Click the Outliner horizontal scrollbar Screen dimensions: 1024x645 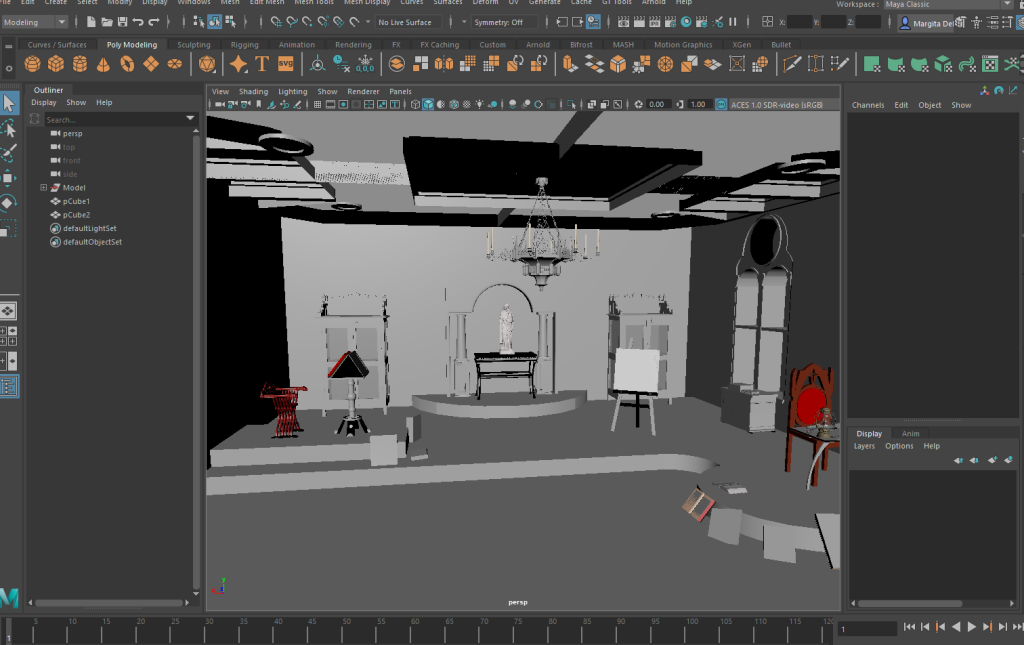[110, 603]
